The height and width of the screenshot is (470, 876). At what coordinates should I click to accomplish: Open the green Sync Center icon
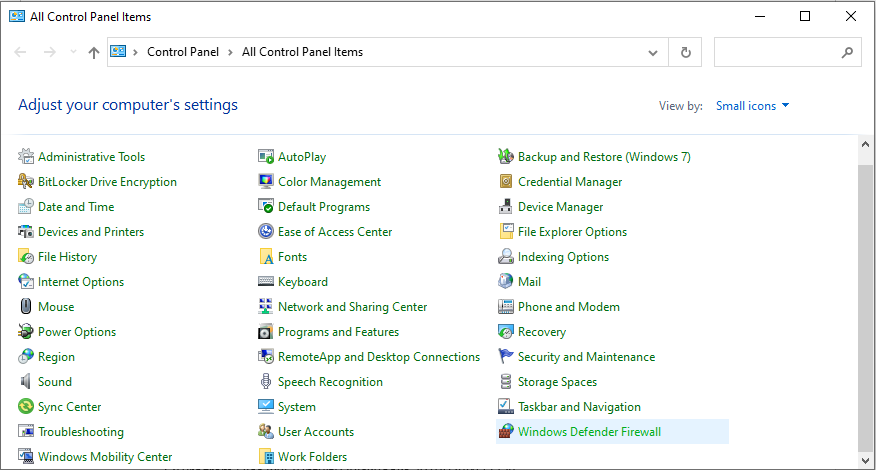[26, 407]
